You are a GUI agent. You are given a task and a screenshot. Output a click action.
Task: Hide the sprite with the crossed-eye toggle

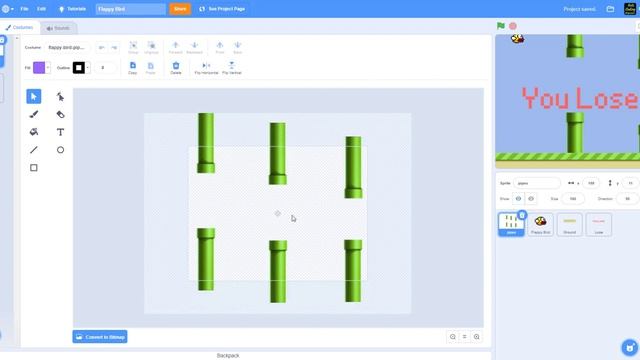(531, 199)
